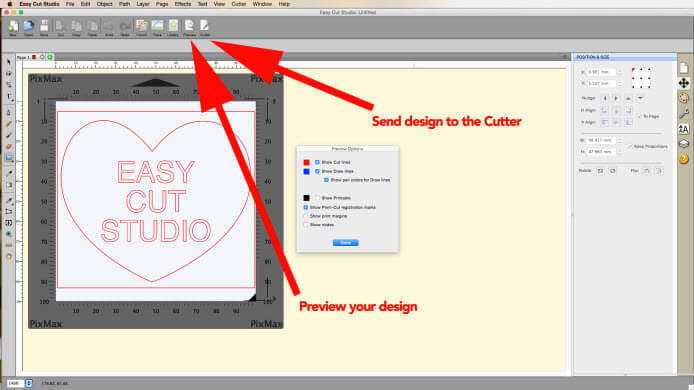The height and width of the screenshot is (390, 694).
Task: Click the Open file toolbar icon
Action: point(28,27)
